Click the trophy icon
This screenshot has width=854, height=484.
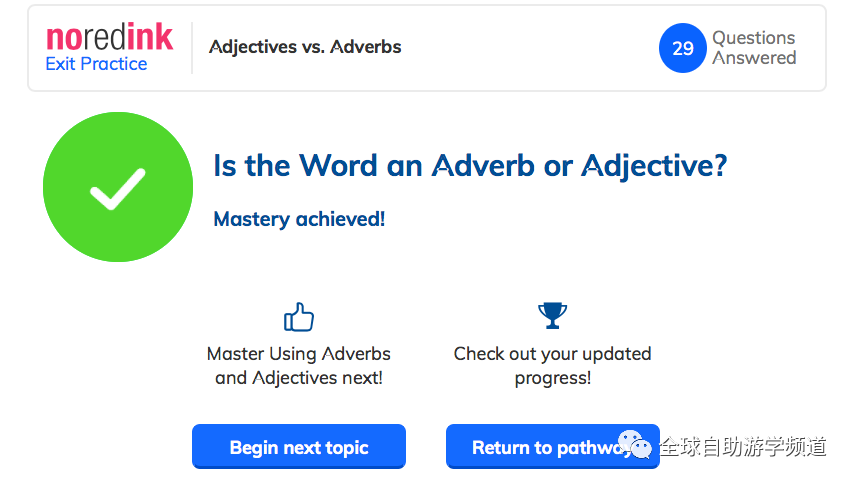click(x=552, y=316)
